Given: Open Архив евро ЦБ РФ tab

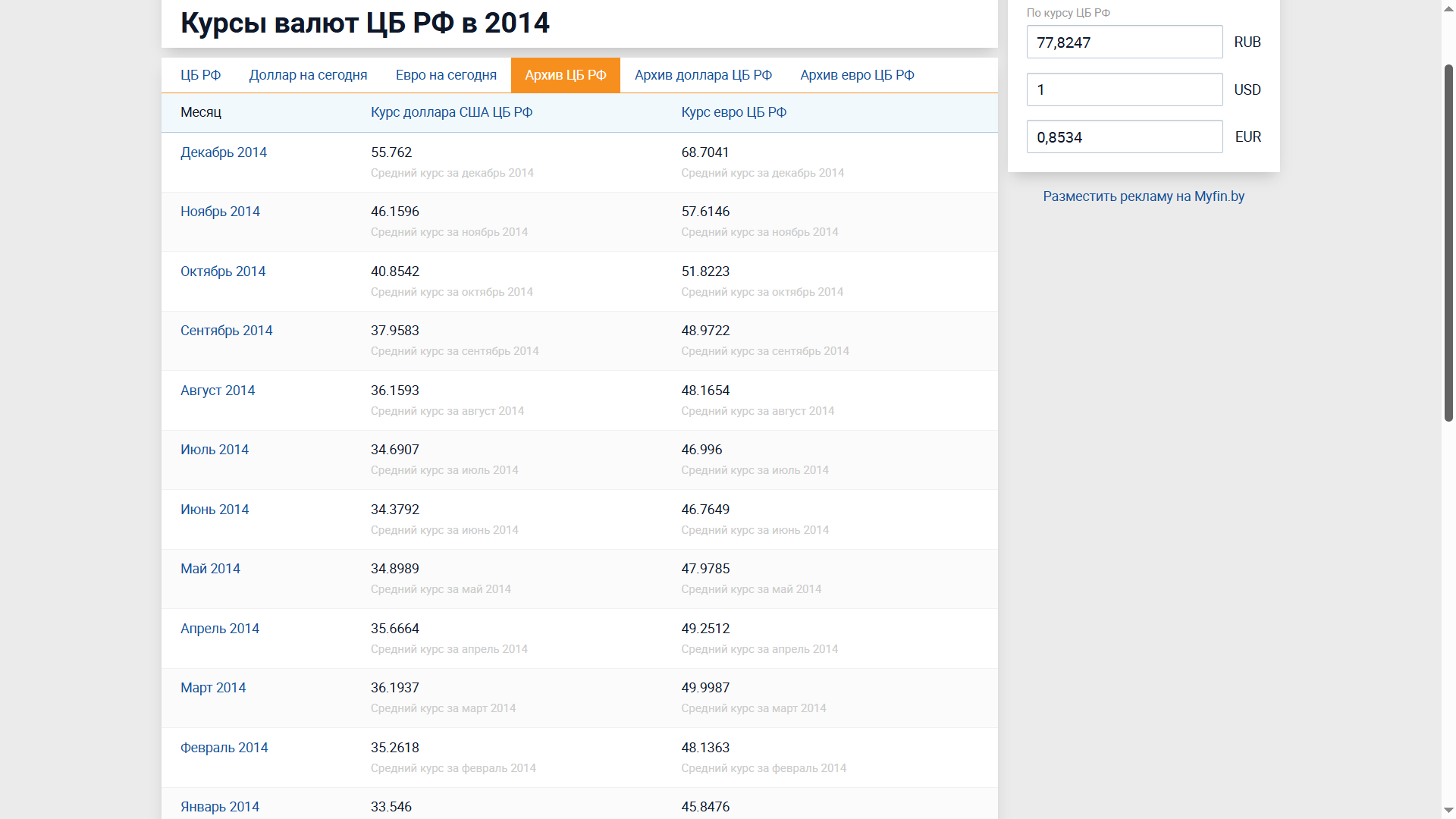Looking at the screenshot, I should pyautogui.click(x=857, y=75).
